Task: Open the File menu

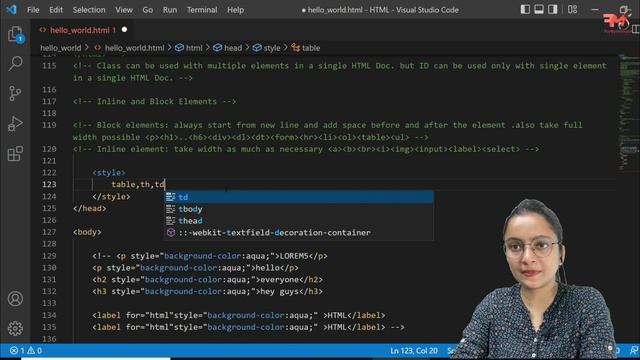Action: coord(33,10)
